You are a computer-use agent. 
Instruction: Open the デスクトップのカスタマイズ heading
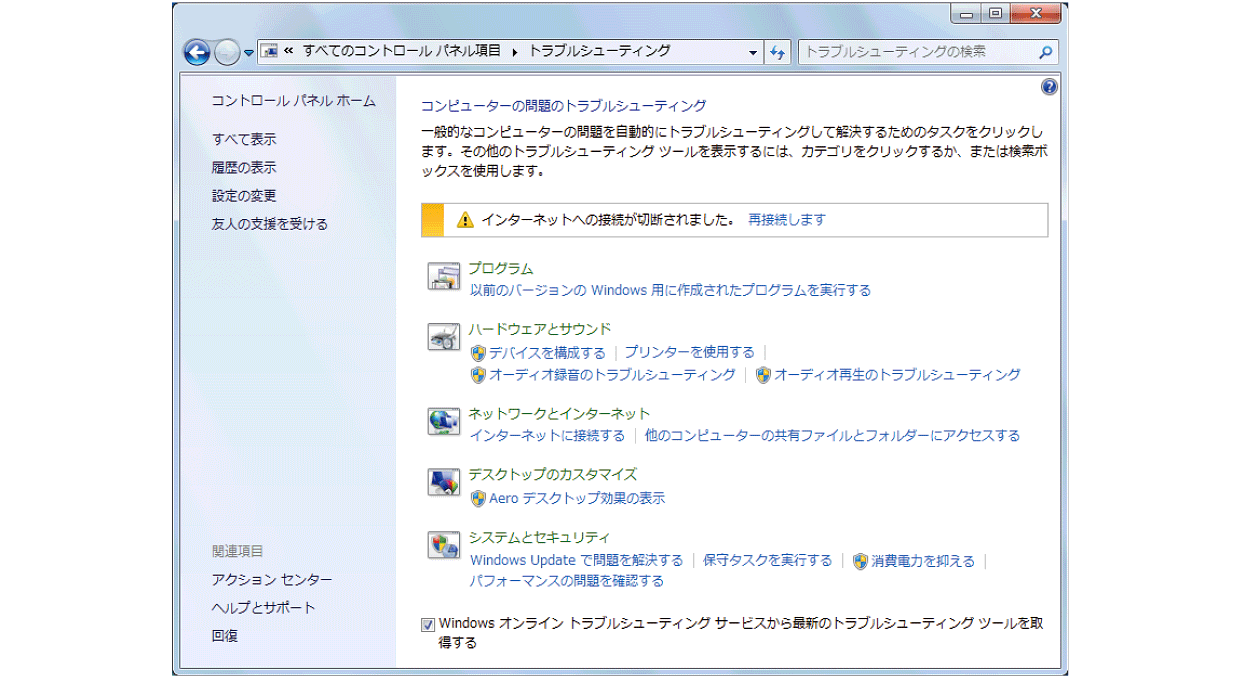point(552,475)
